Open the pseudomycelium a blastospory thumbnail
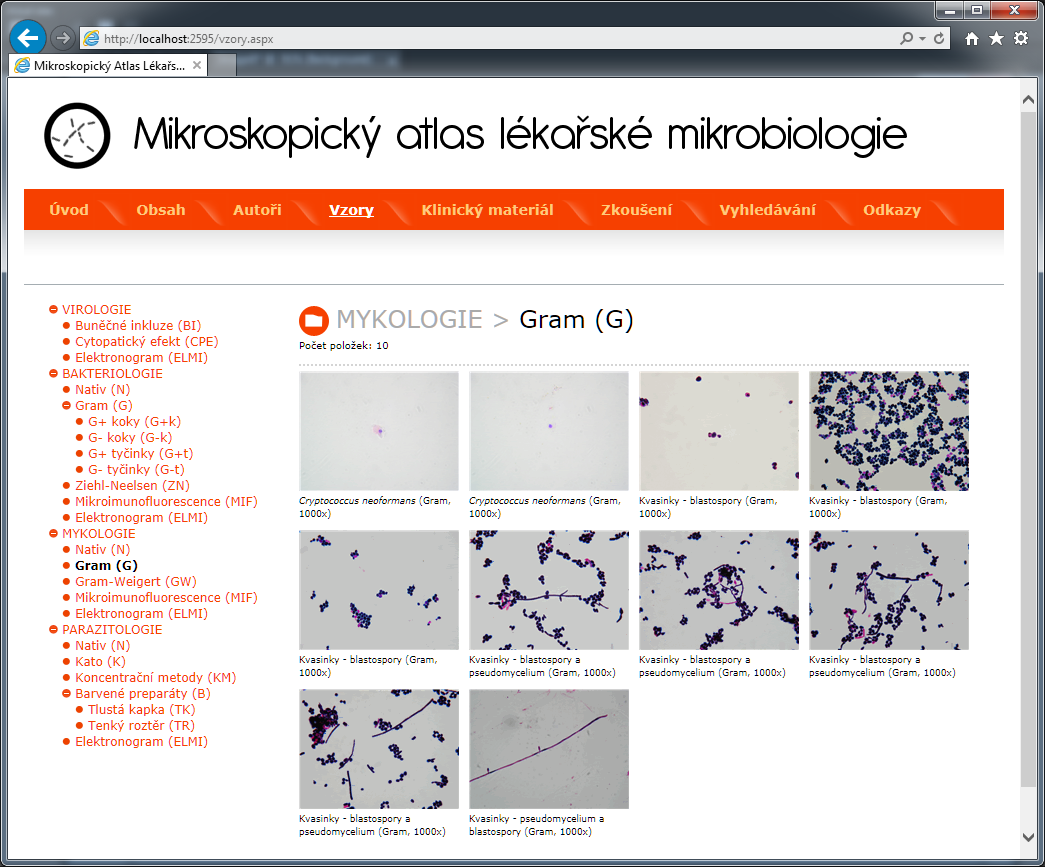The image size is (1045, 867). click(x=549, y=749)
